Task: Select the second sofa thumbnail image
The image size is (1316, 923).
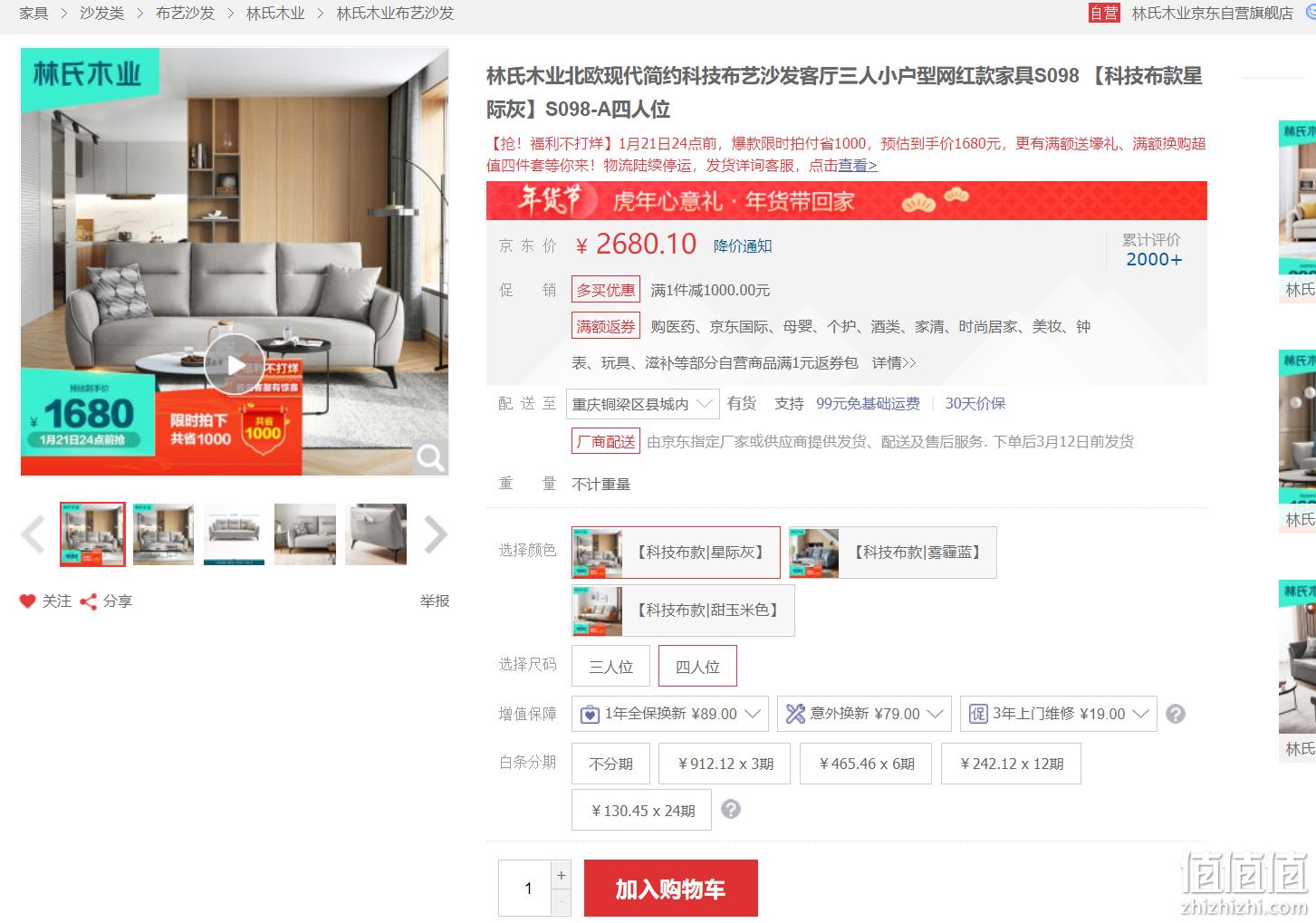Action: (x=163, y=534)
